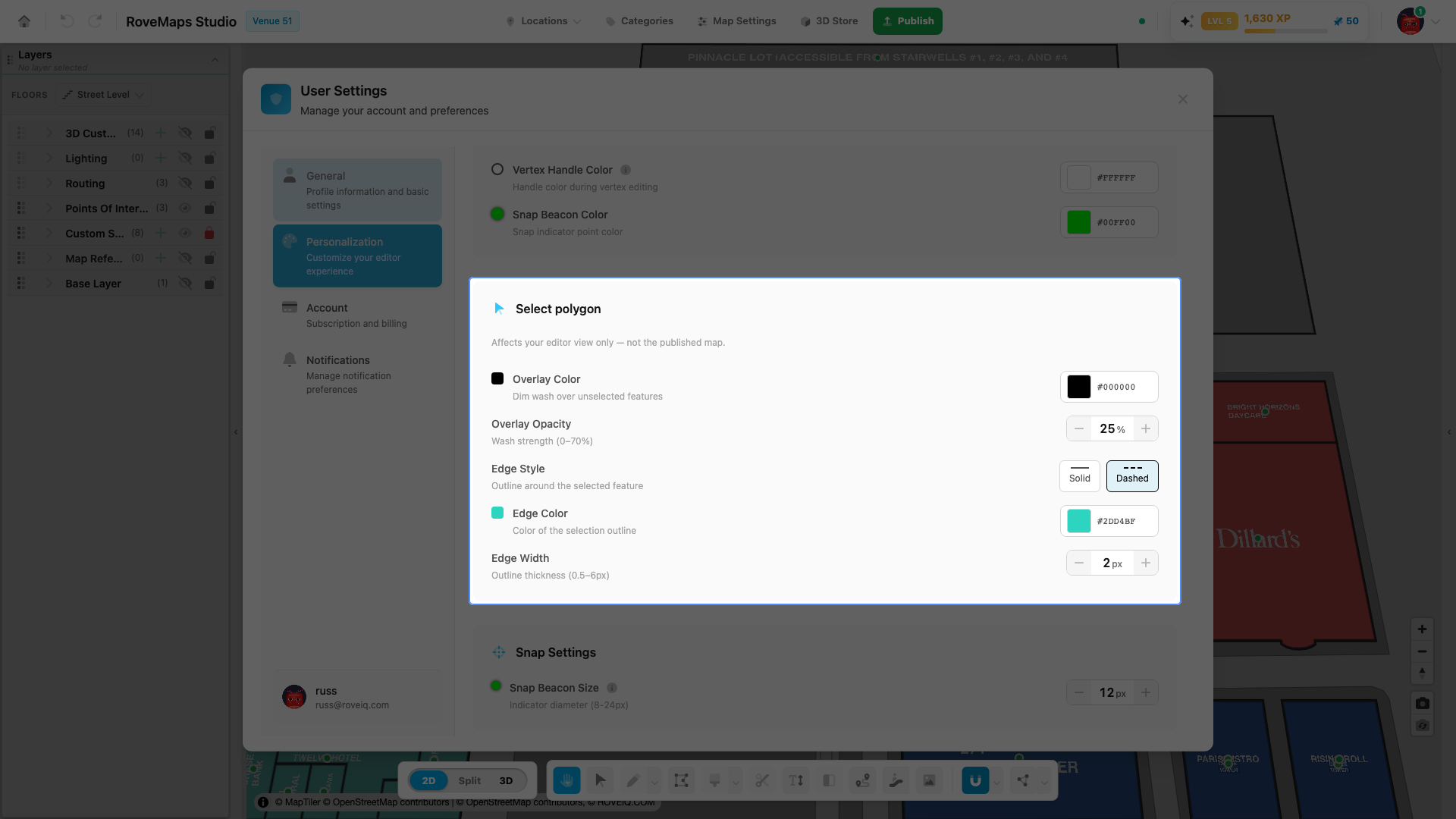Screen dimensions: 1456x819
Task: Show the Base Layer visibility
Action: tap(185, 283)
